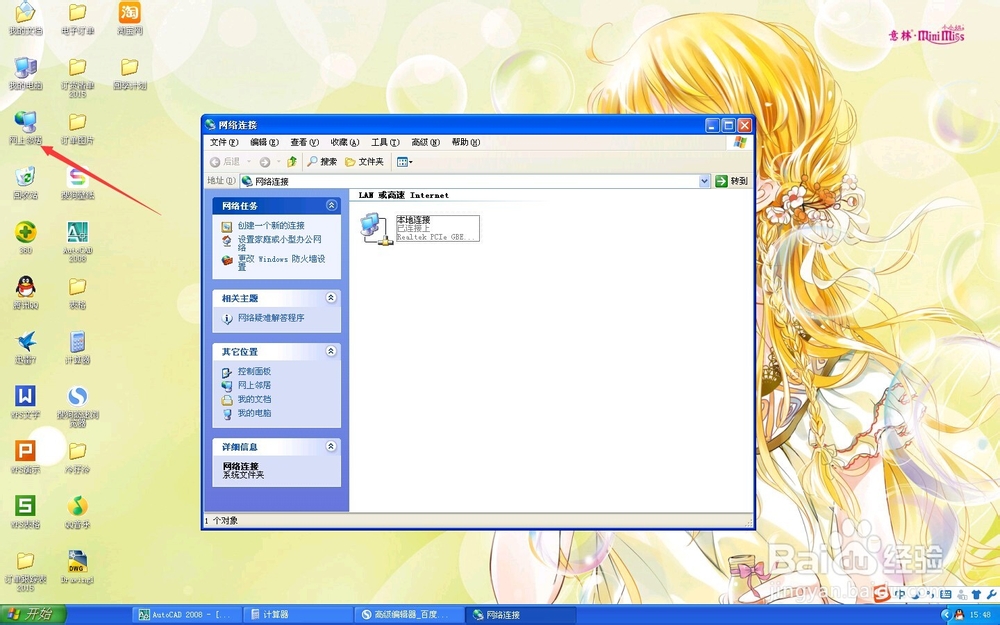Viewport: 1000px width, 625px height.
Task: Open the 帮助(H) menu
Action: (x=466, y=142)
